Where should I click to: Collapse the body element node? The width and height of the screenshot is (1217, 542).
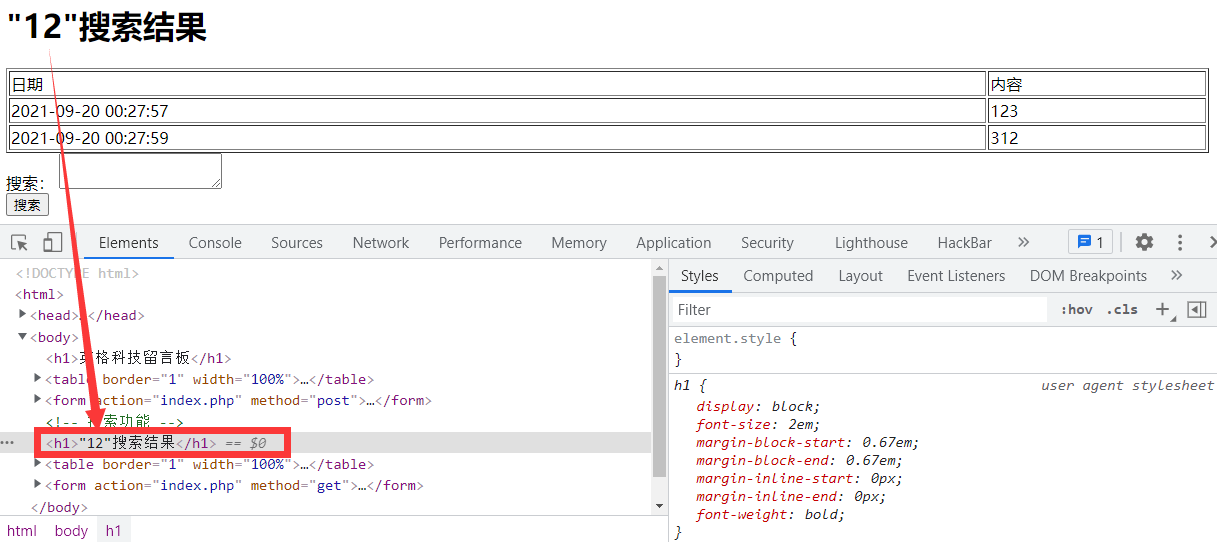23,337
